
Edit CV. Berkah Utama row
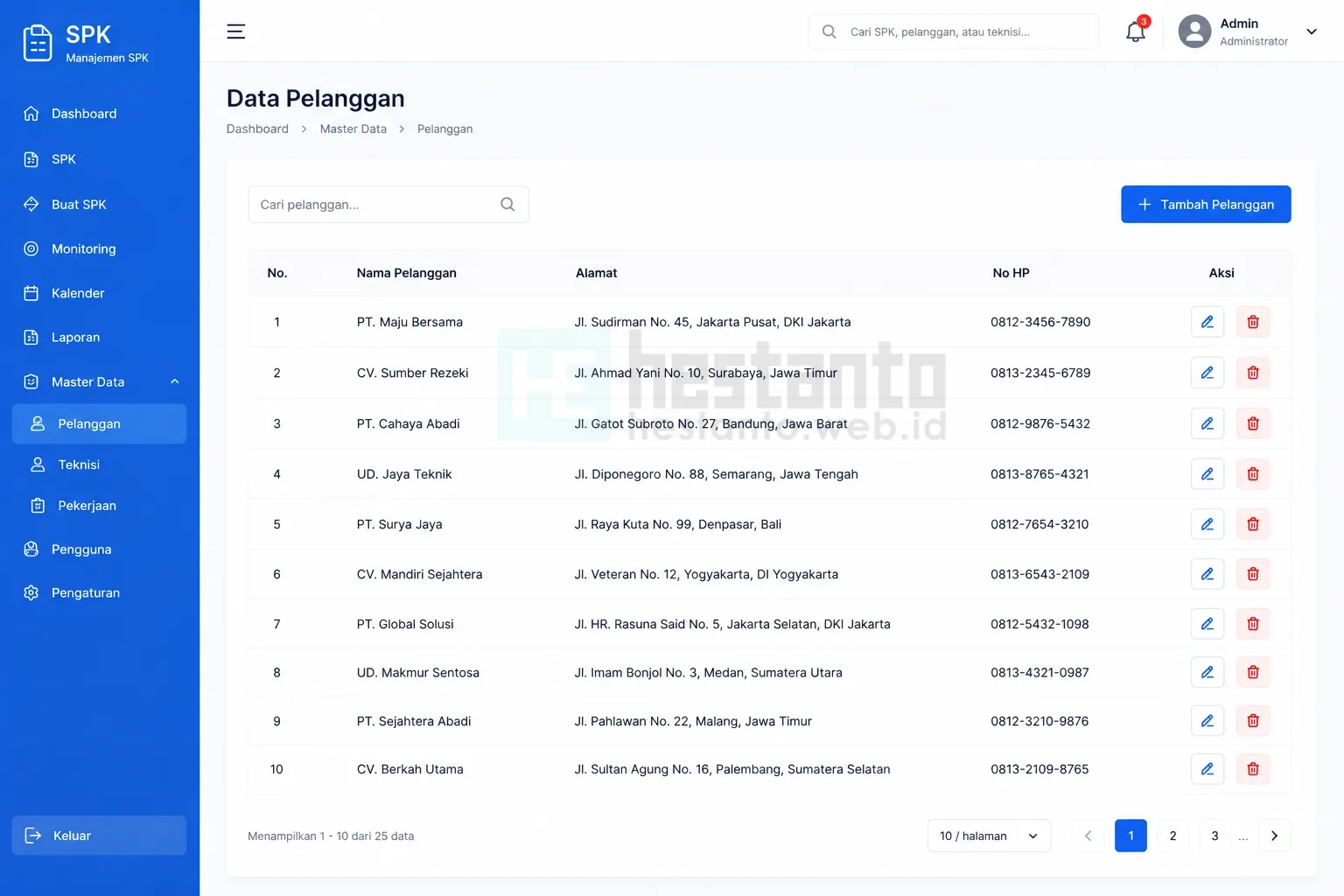[1207, 769]
